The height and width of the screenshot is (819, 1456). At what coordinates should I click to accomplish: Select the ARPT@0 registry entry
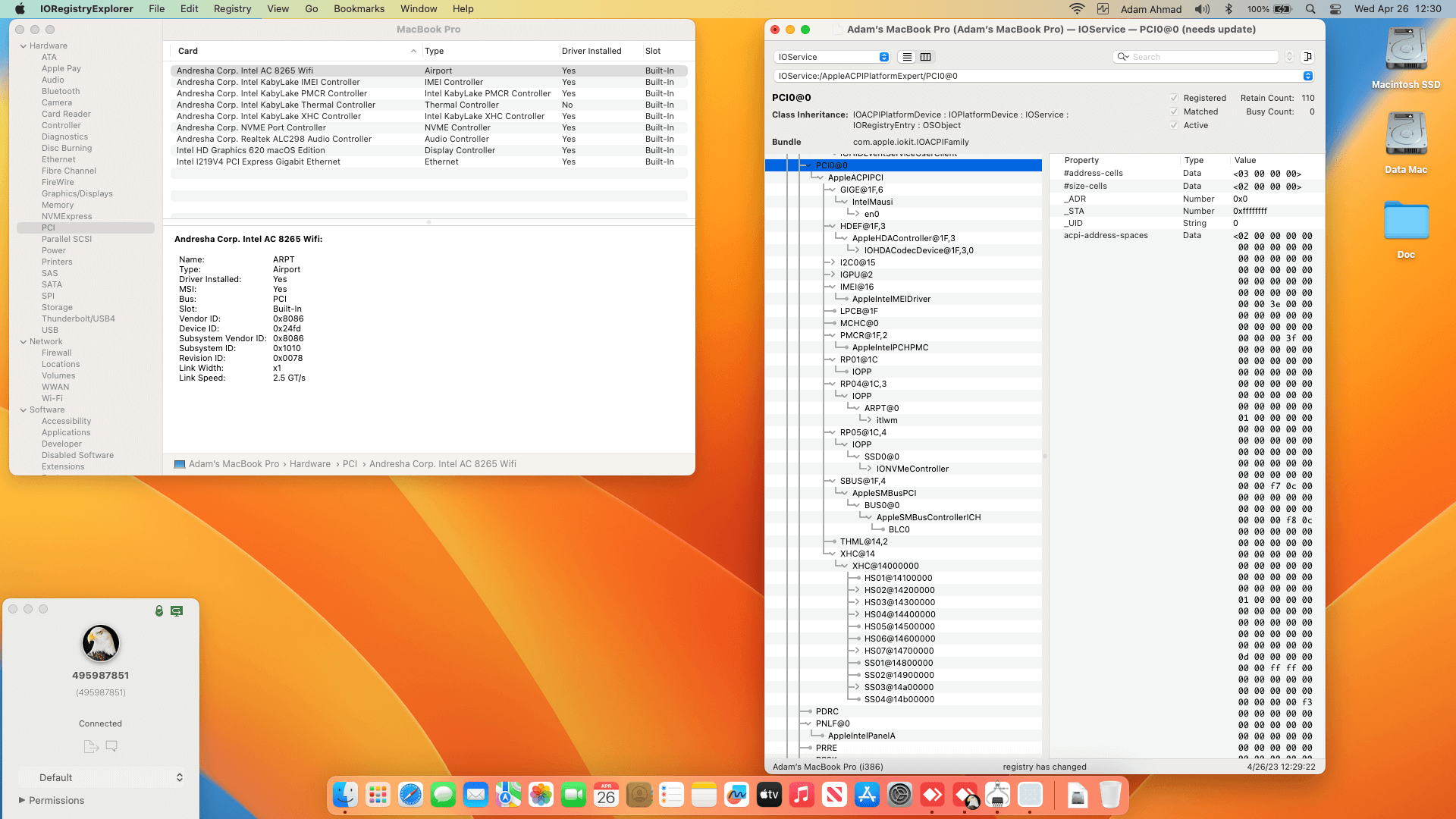(x=881, y=408)
